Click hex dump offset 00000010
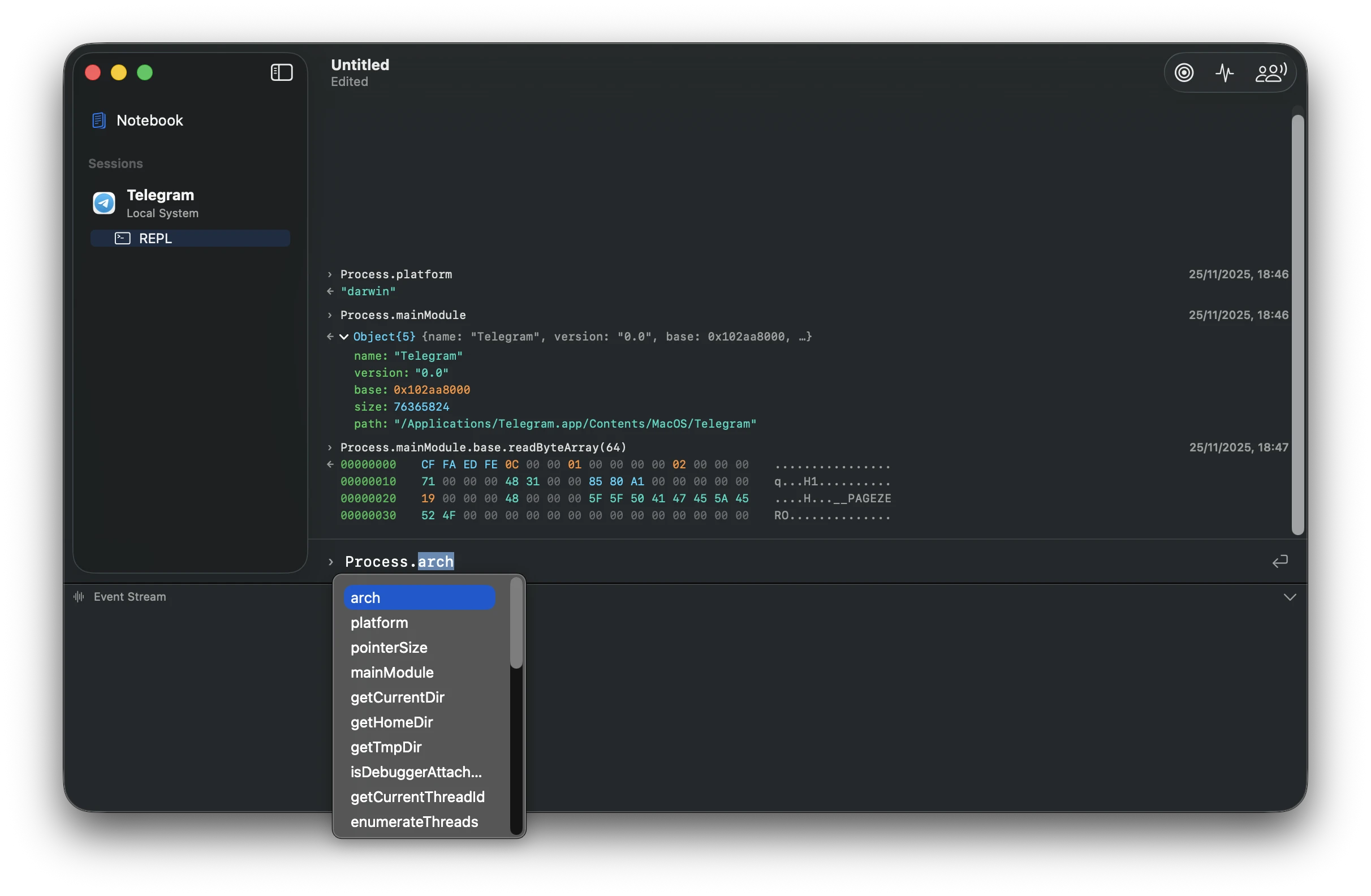Viewport: 1371px width, 896px height. click(368, 482)
